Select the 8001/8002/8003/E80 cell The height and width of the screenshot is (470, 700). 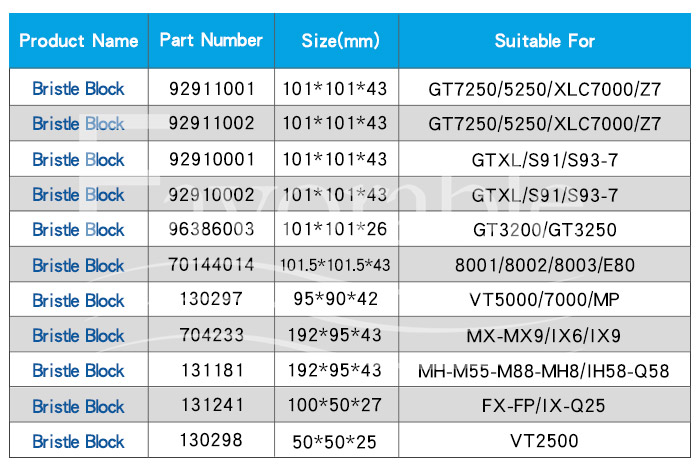pos(545,265)
